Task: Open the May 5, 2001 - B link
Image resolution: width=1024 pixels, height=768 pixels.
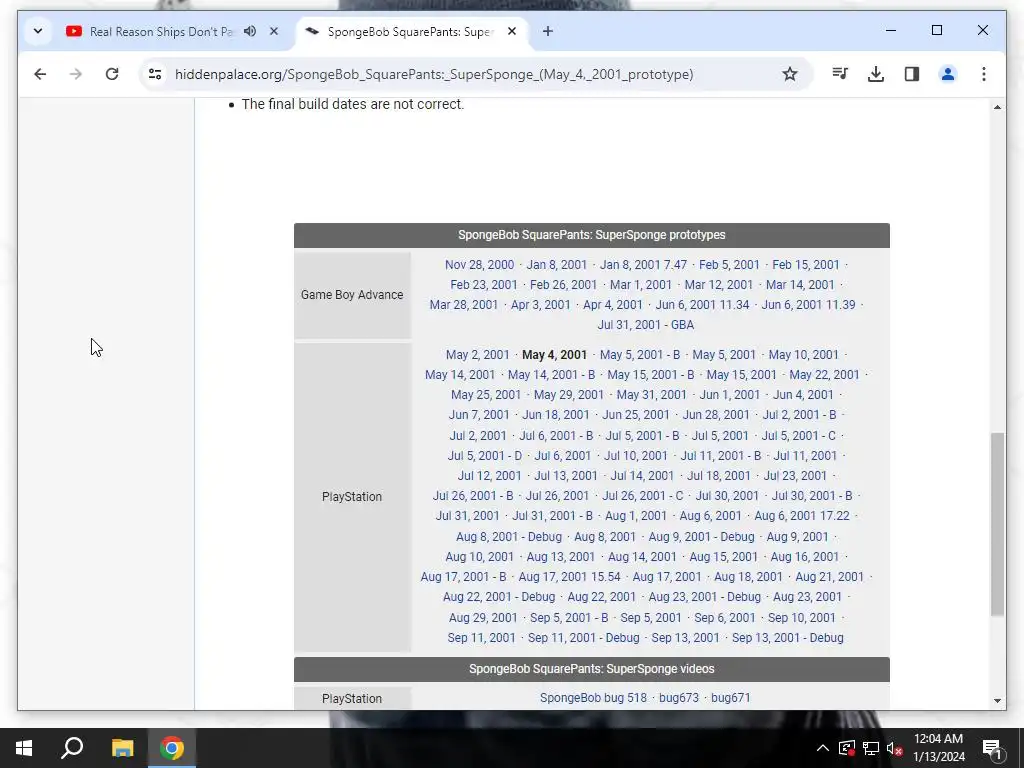Action: click(x=640, y=355)
